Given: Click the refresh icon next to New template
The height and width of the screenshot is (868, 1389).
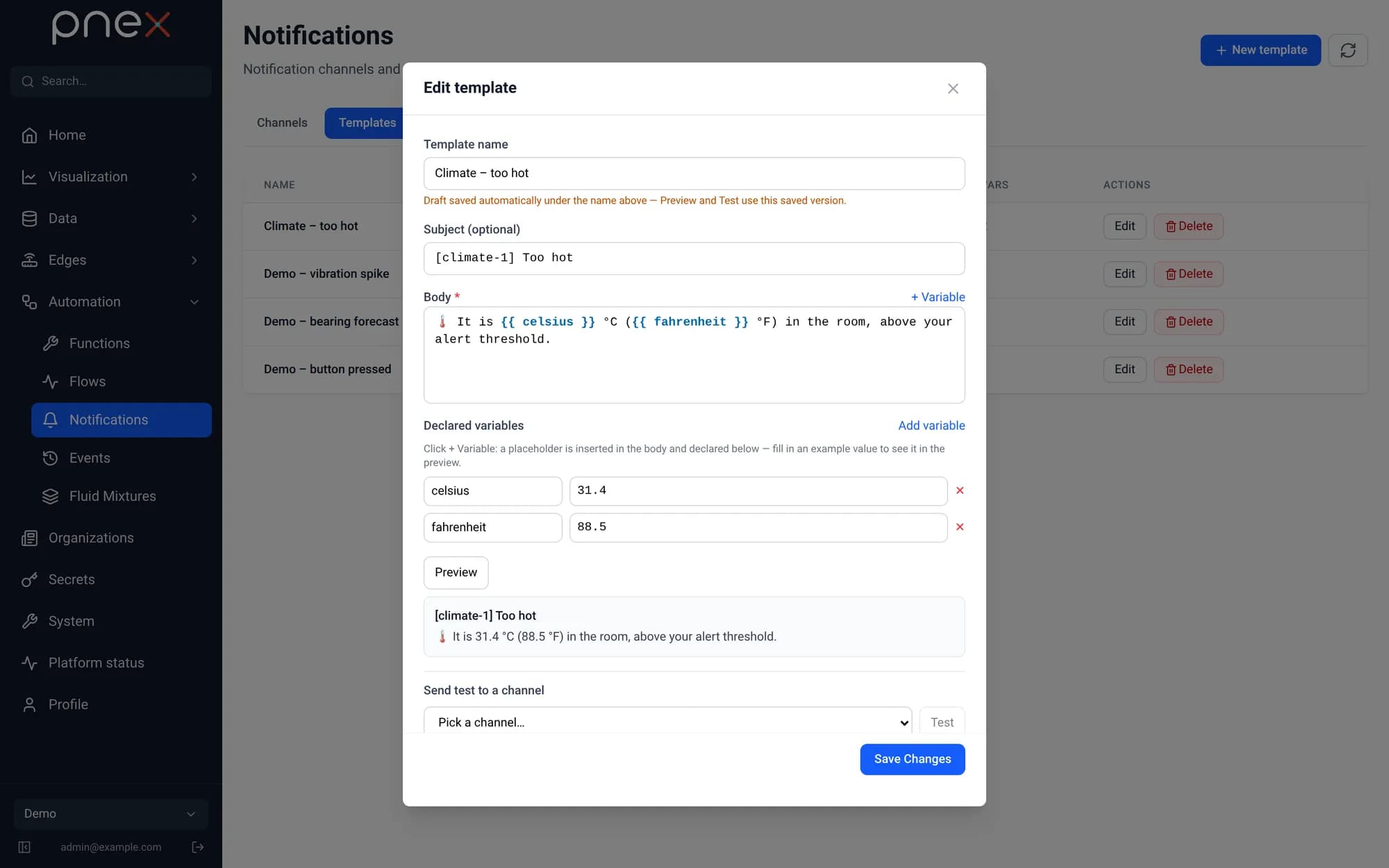Looking at the screenshot, I should (1347, 50).
